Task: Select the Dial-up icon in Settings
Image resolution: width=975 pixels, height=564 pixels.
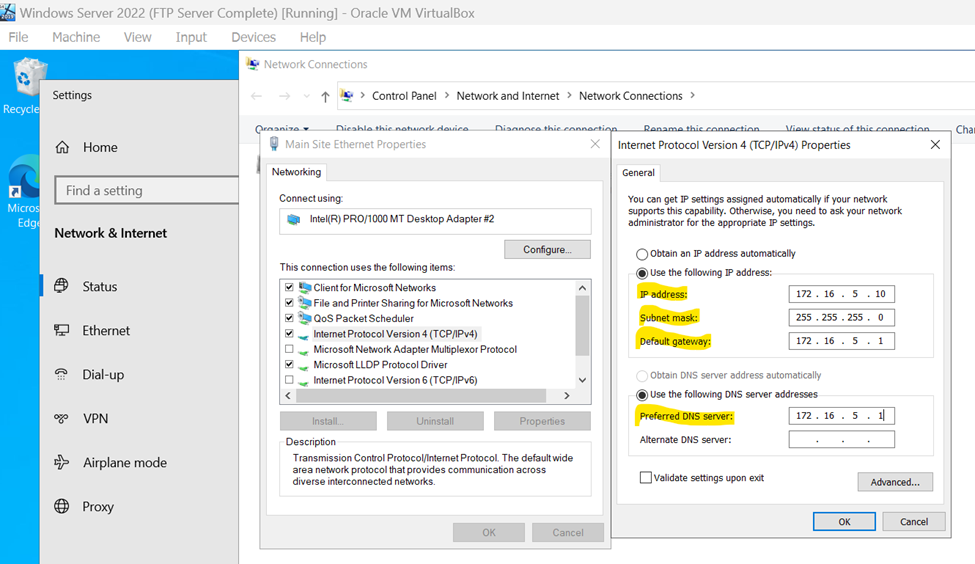Action: tap(61, 374)
